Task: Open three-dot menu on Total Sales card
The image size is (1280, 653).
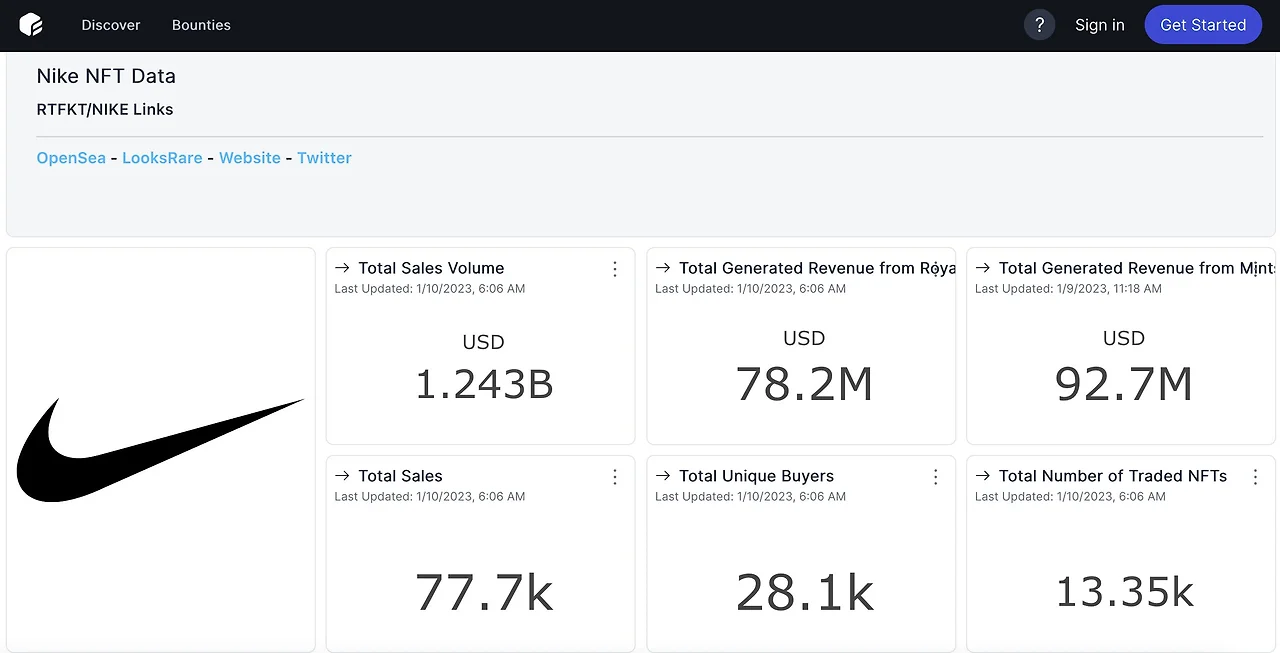Action: point(615,477)
